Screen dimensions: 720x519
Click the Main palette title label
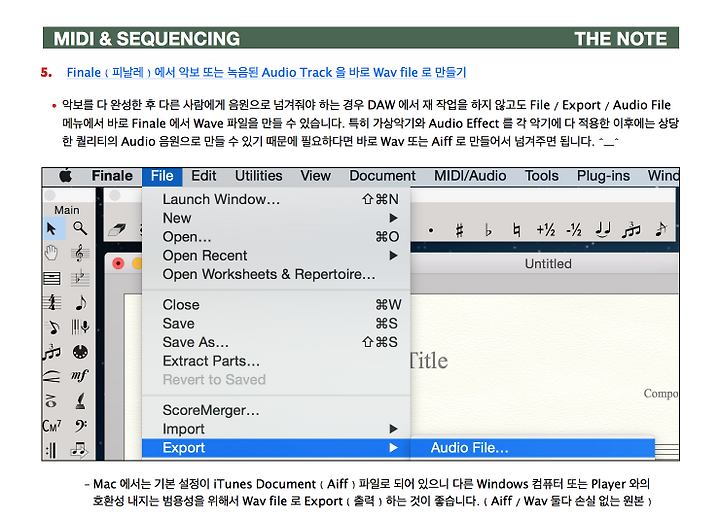(67, 210)
